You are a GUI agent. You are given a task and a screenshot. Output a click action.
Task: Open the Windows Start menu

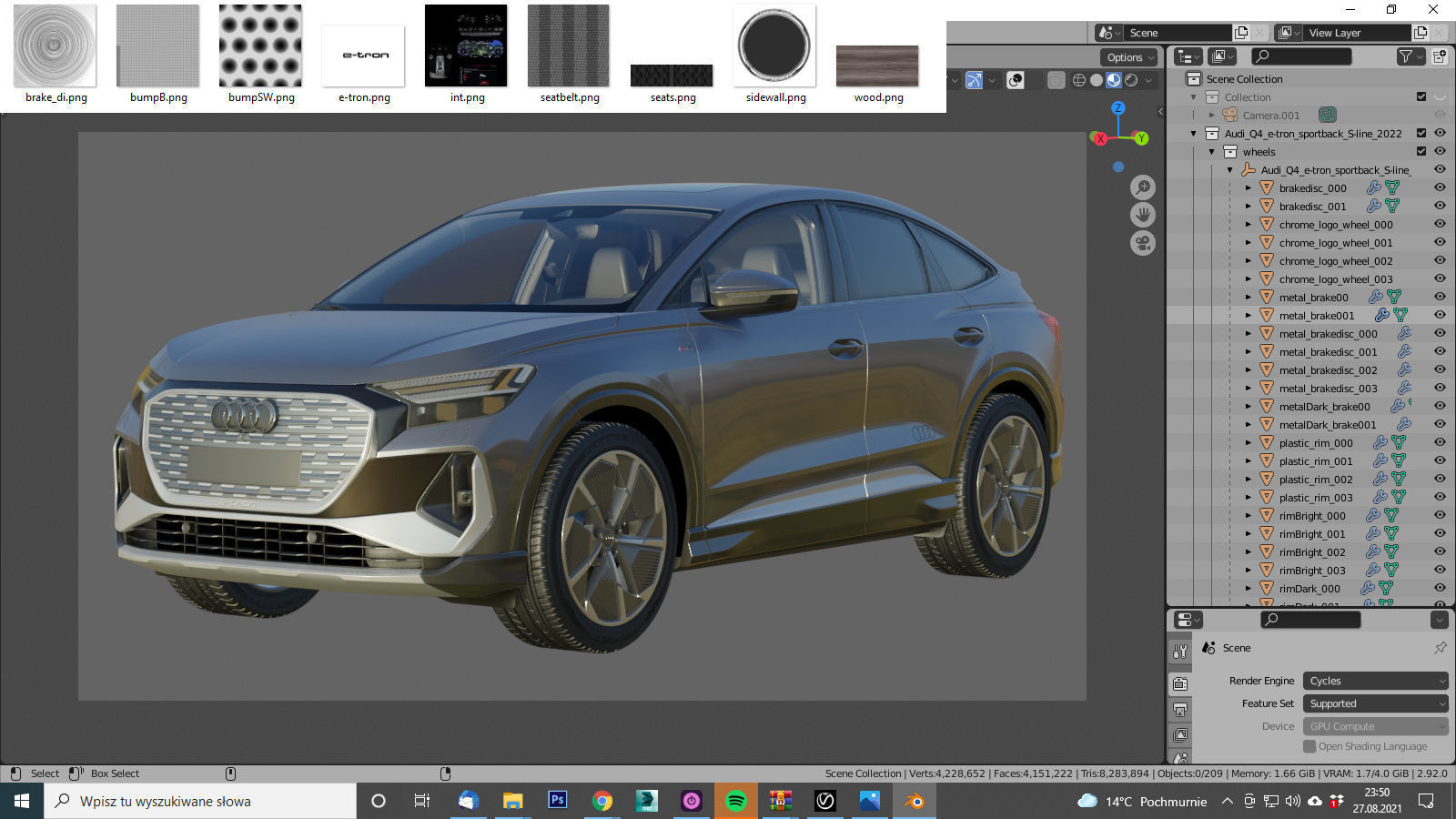[x=22, y=801]
